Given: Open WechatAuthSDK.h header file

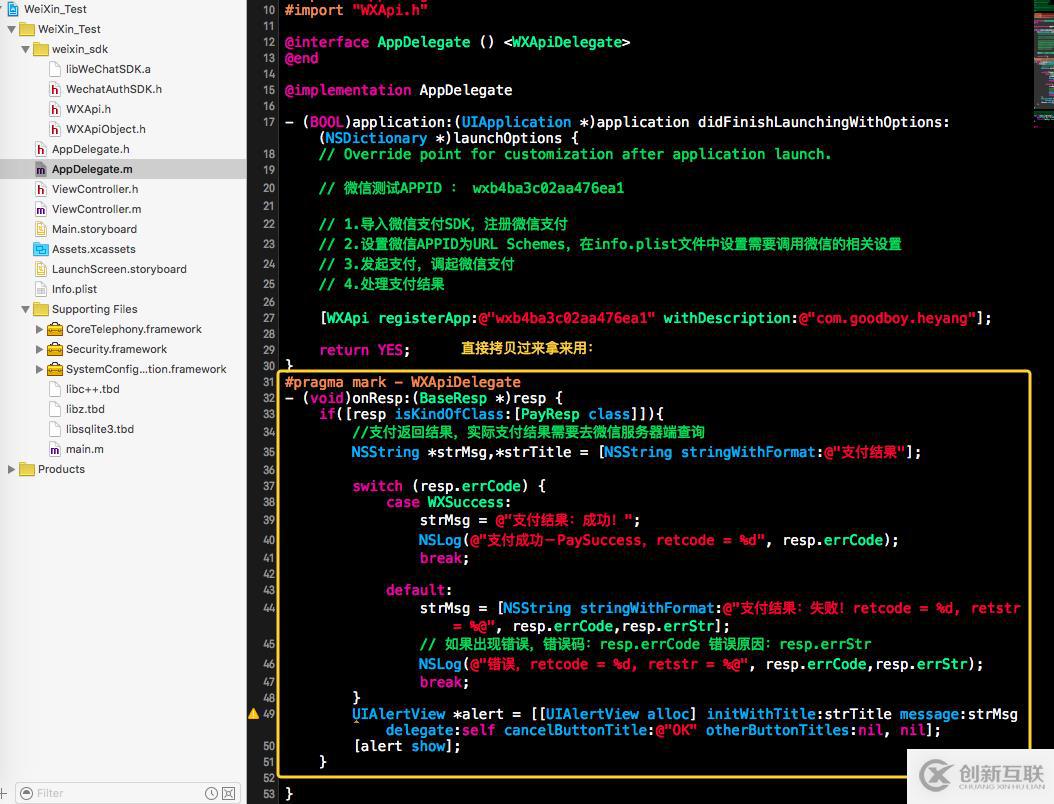Looking at the screenshot, I should coord(114,89).
